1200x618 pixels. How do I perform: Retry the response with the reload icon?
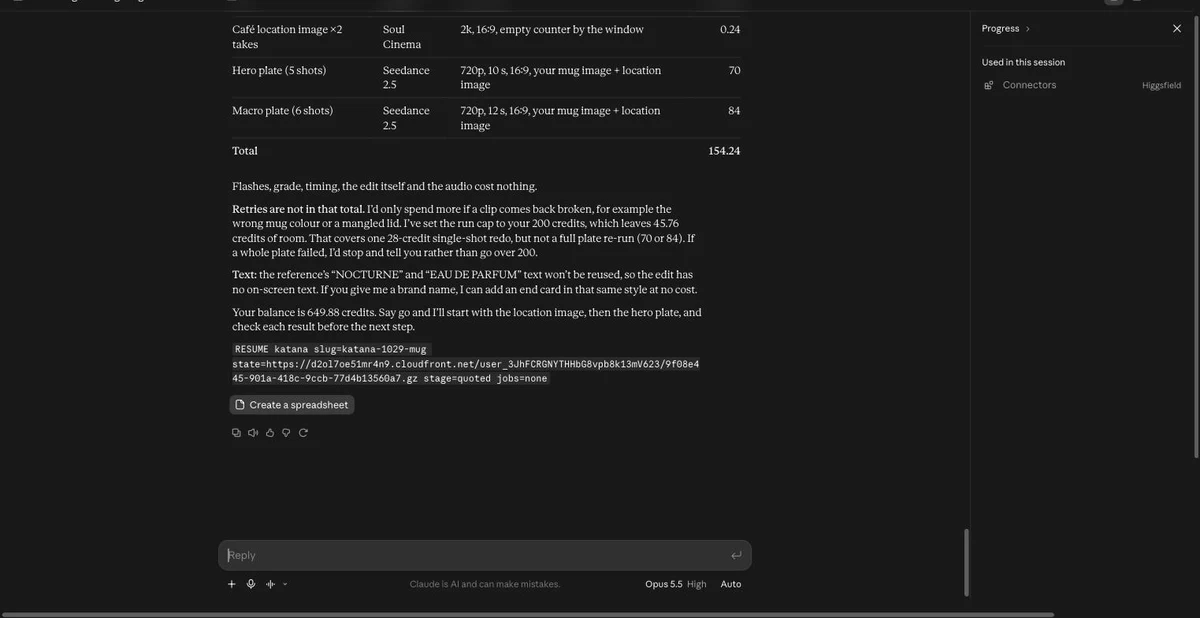point(303,433)
